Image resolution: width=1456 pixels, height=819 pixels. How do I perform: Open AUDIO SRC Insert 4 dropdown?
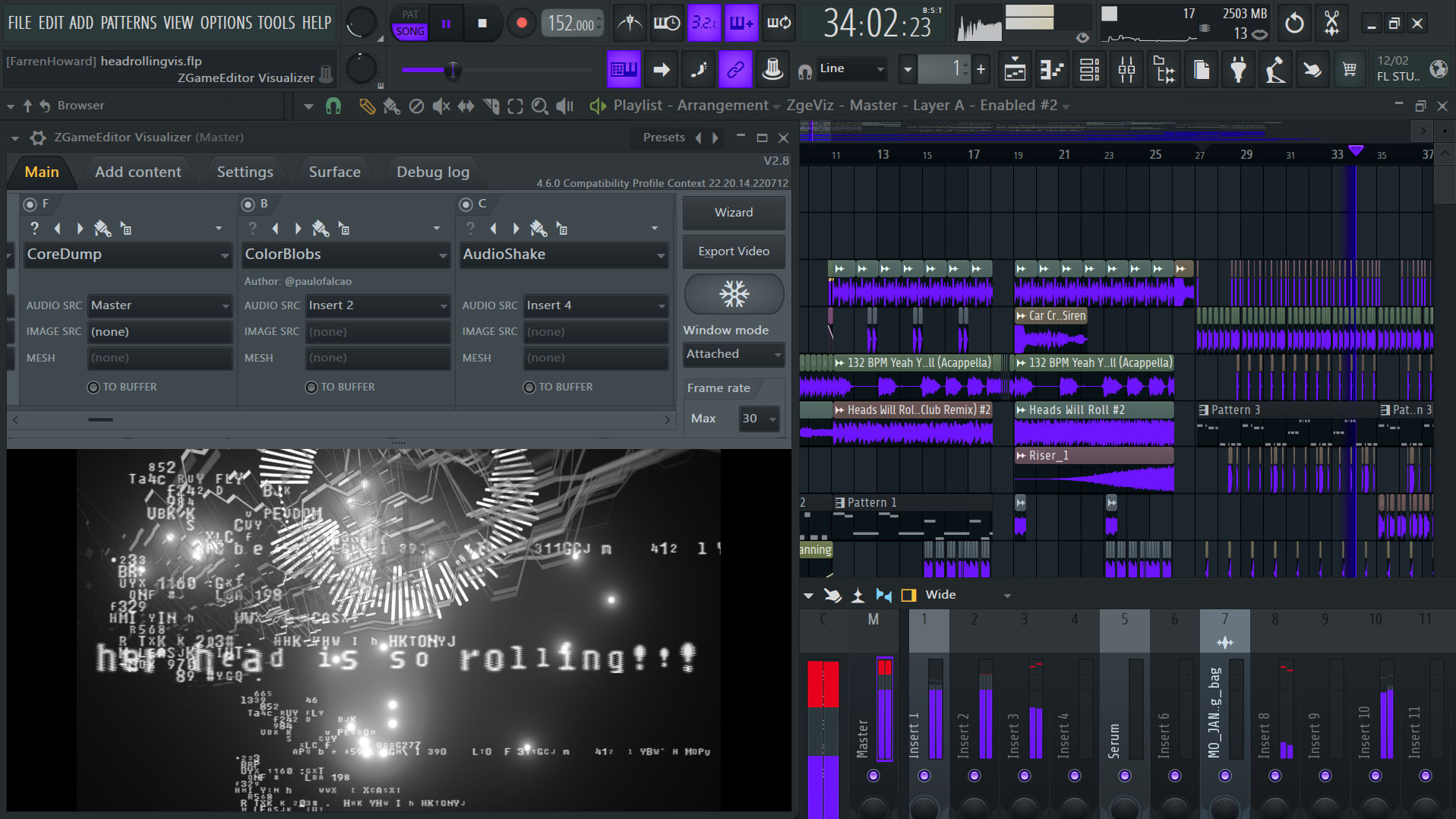[x=596, y=305]
